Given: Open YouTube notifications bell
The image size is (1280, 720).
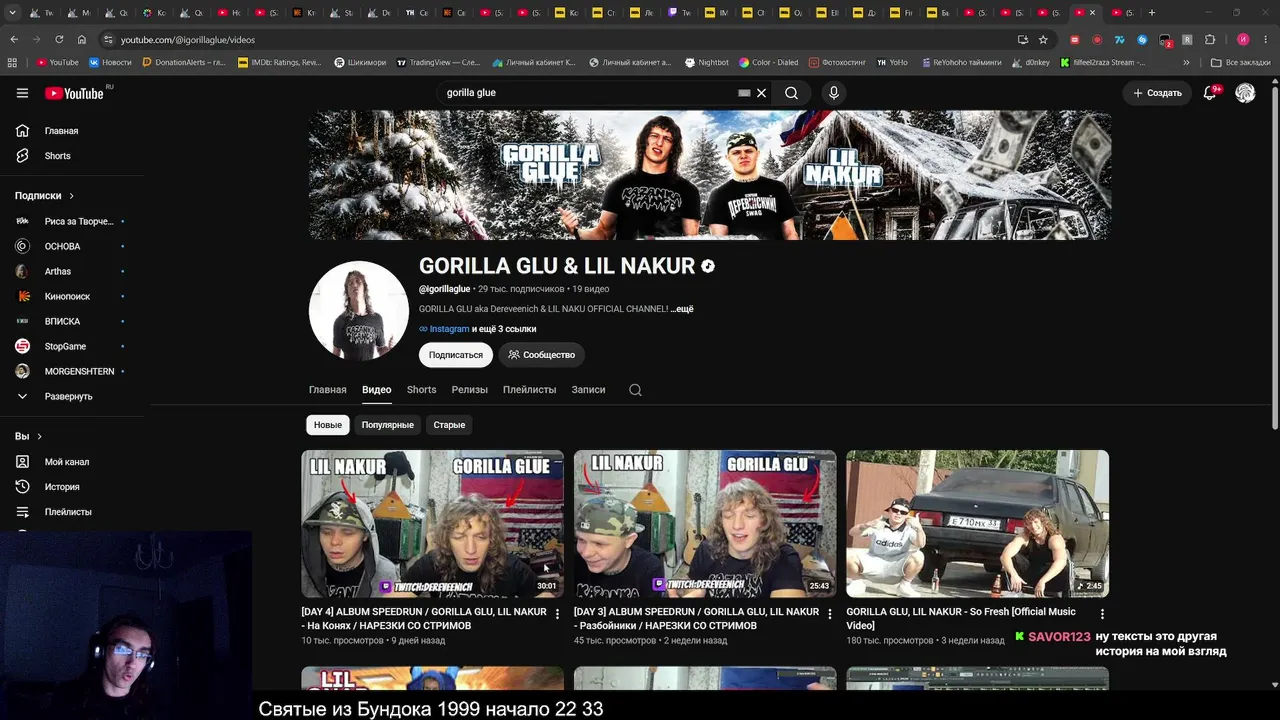Looking at the screenshot, I should (x=1210, y=93).
